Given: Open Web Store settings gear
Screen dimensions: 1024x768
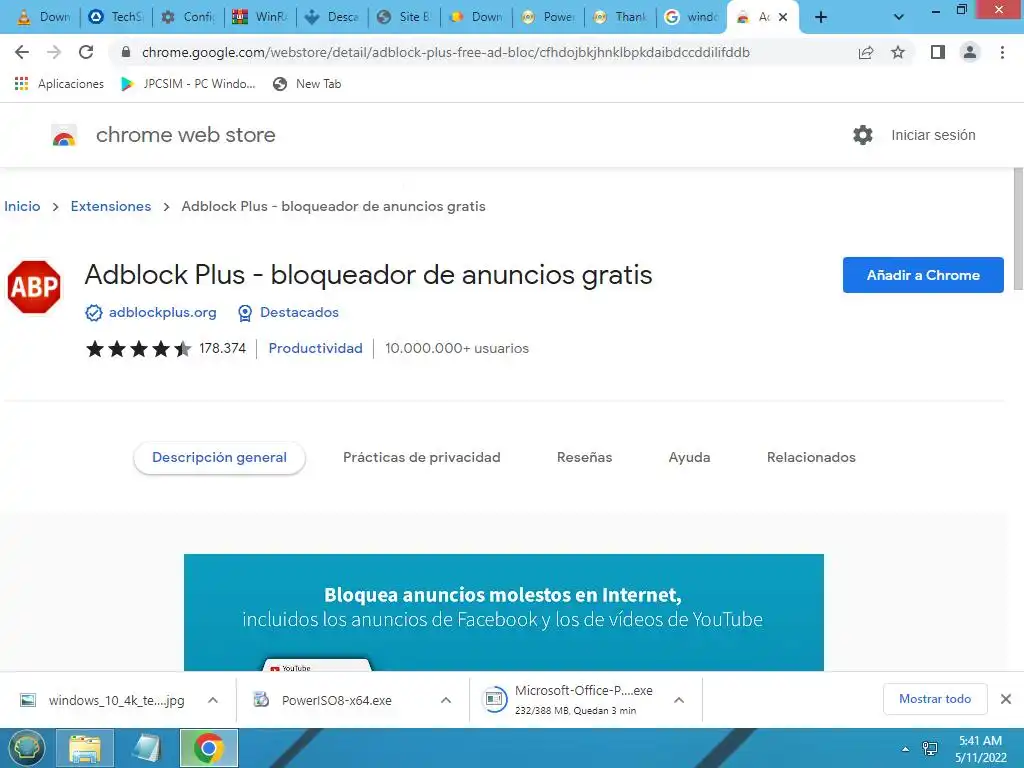Looking at the screenshot, I should coord(863,135).
